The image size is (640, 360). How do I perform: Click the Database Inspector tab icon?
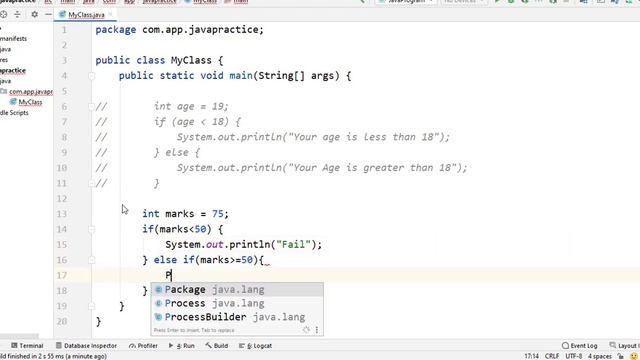coord(59,346)
